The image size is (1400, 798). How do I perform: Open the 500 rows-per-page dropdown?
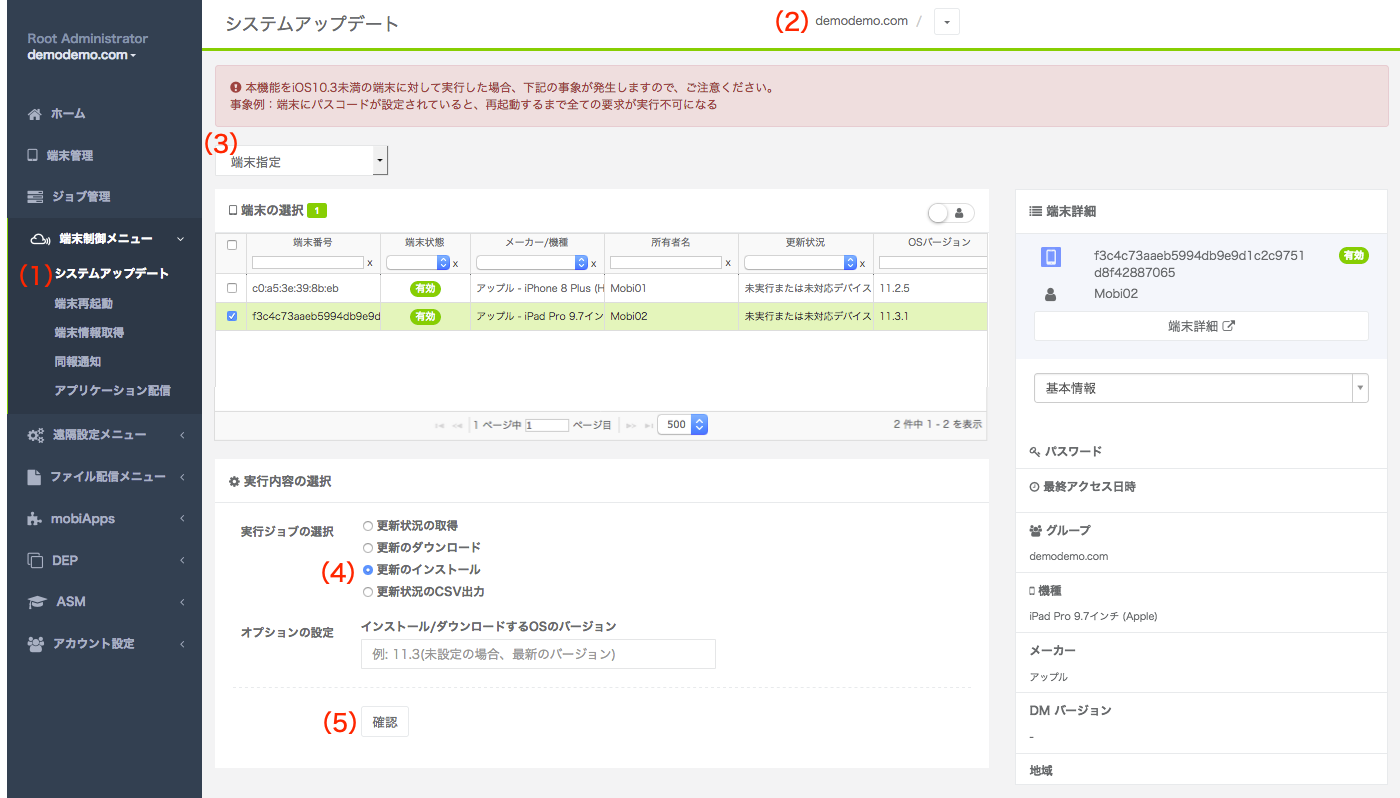pyautogui.click(x=682, y=425)
